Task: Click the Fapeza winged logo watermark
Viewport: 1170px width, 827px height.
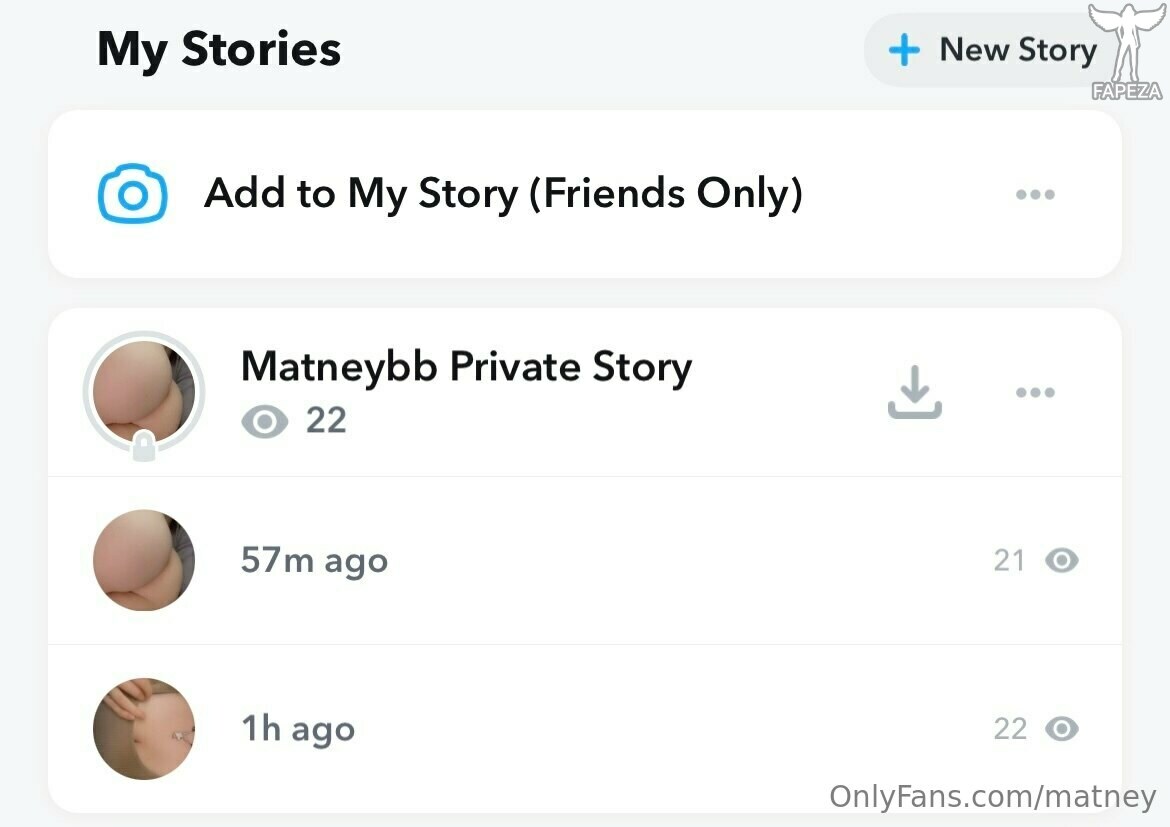Action: [x=1127, y=52]
